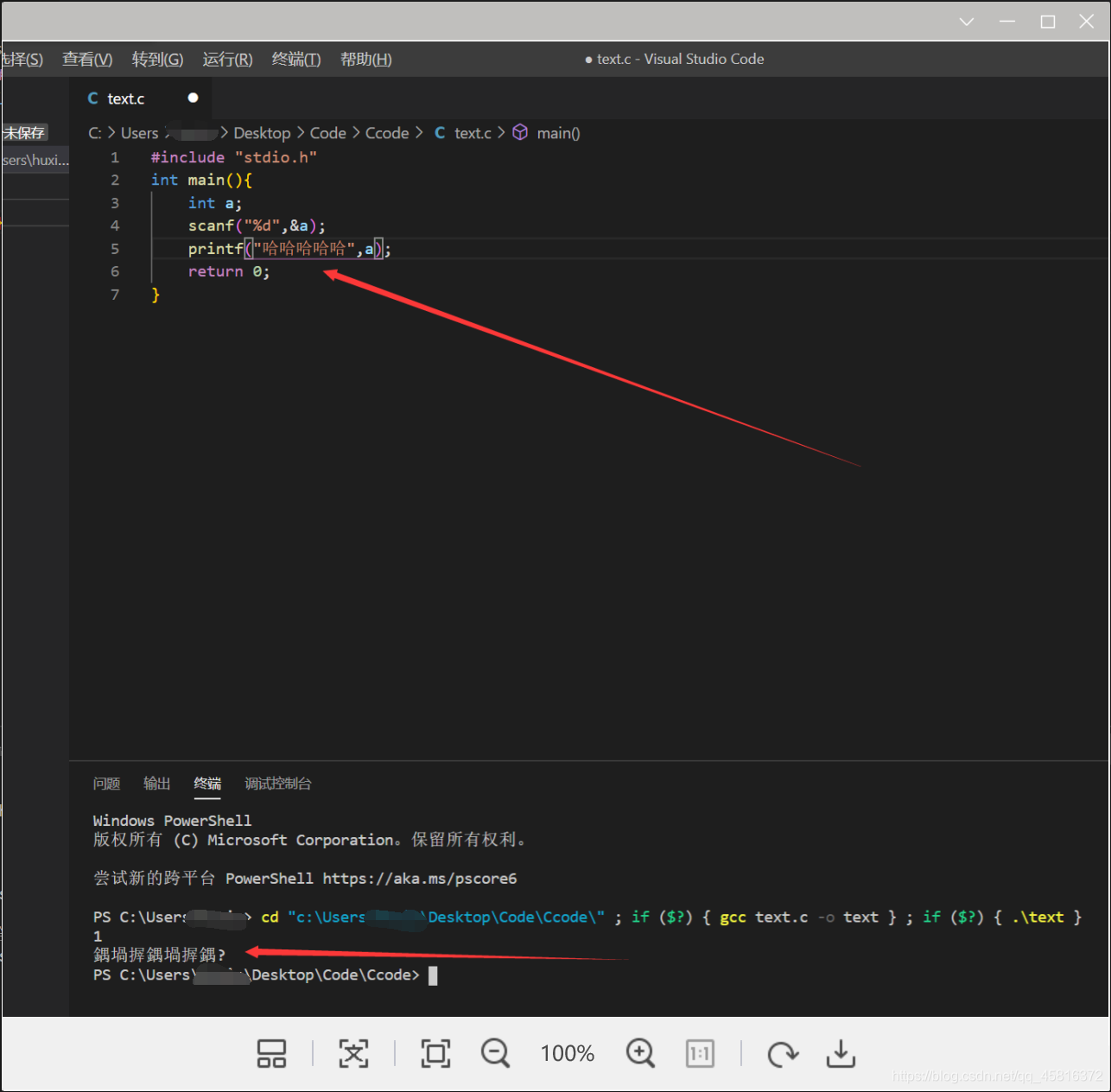This screenshot has width=1111, height=1092.
Task: Download the image with the download icon
Action: (841, 1054)
